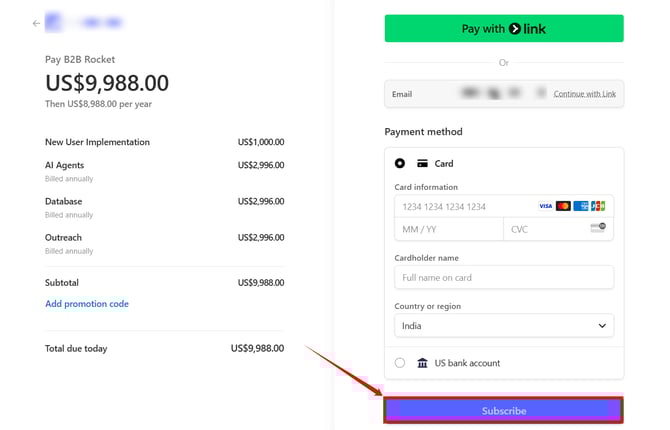The image size is (670, 430).
Task: Click the JCB card icon
Action: tap(598, 206)
